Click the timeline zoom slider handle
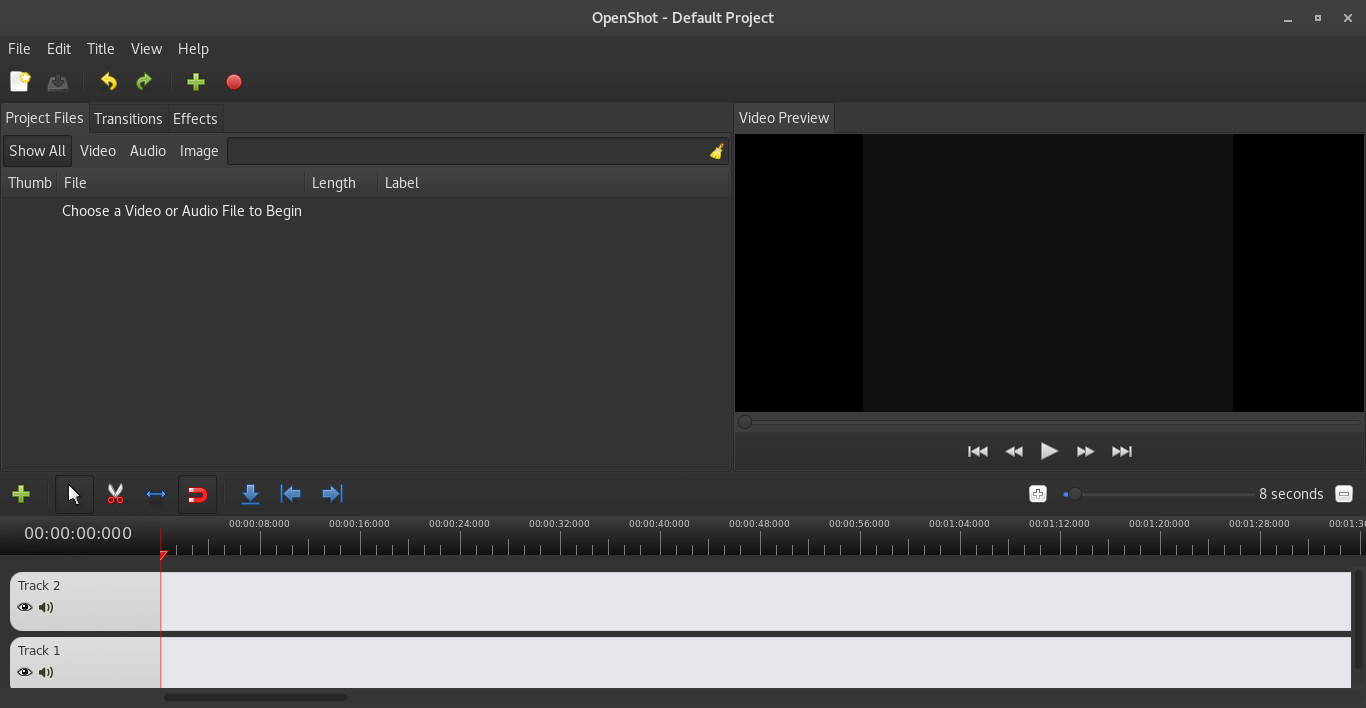This screenshot has width=1366, height=708. tap(1074, 494)
